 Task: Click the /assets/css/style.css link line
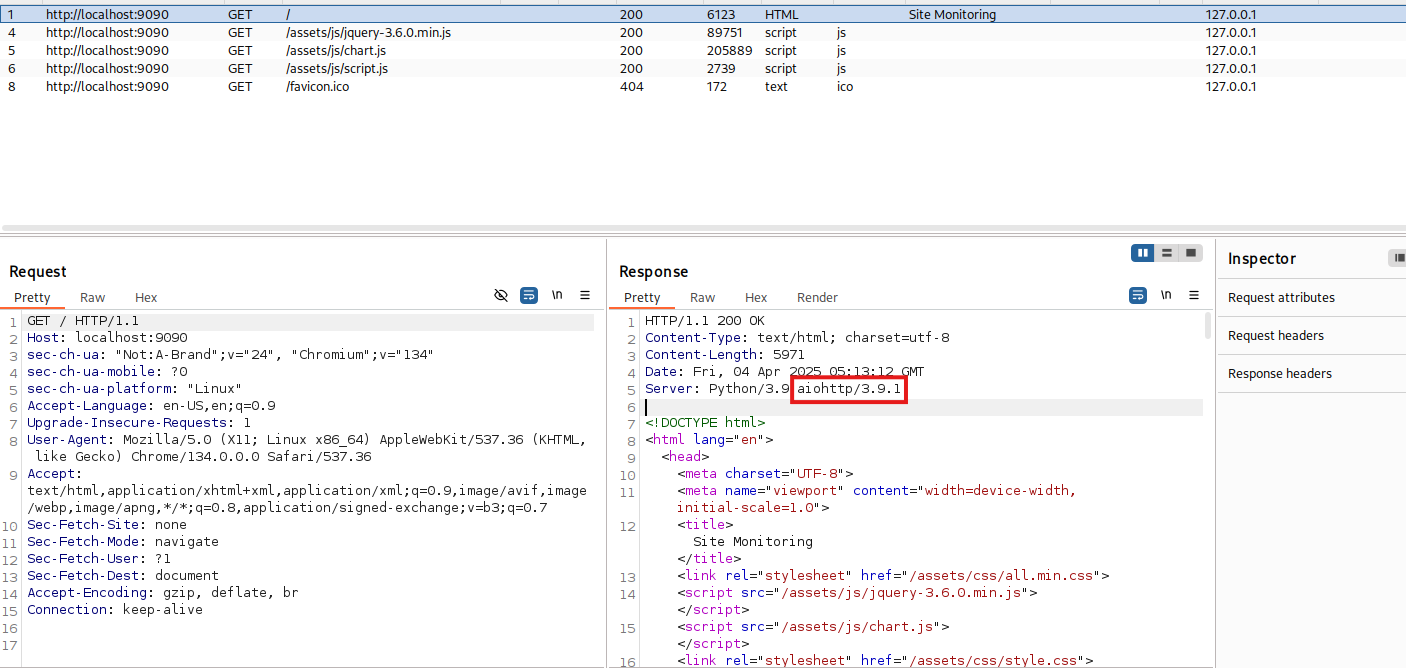[885, 661]
